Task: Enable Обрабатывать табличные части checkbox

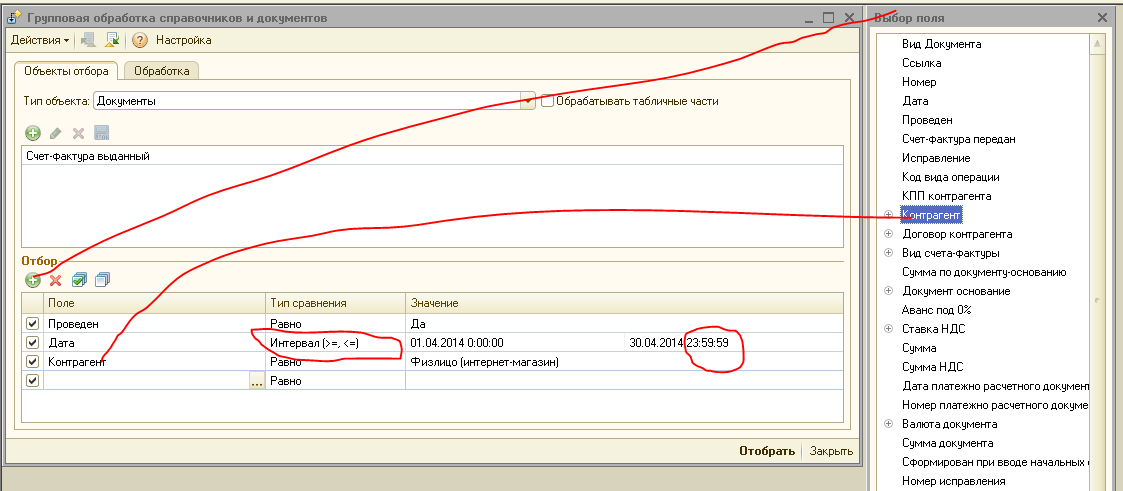Action: pos(548,102)
